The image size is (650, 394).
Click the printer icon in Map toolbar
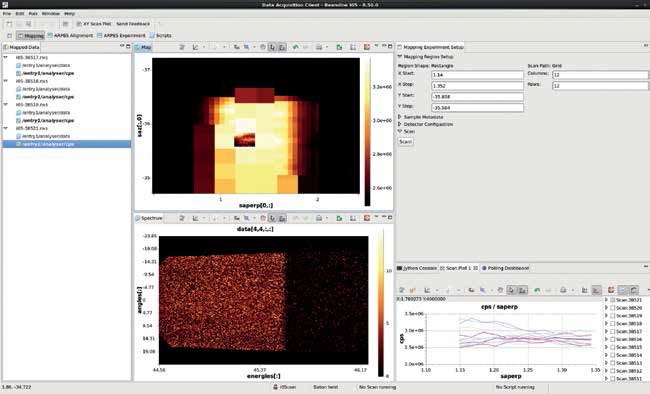[319, 47]
